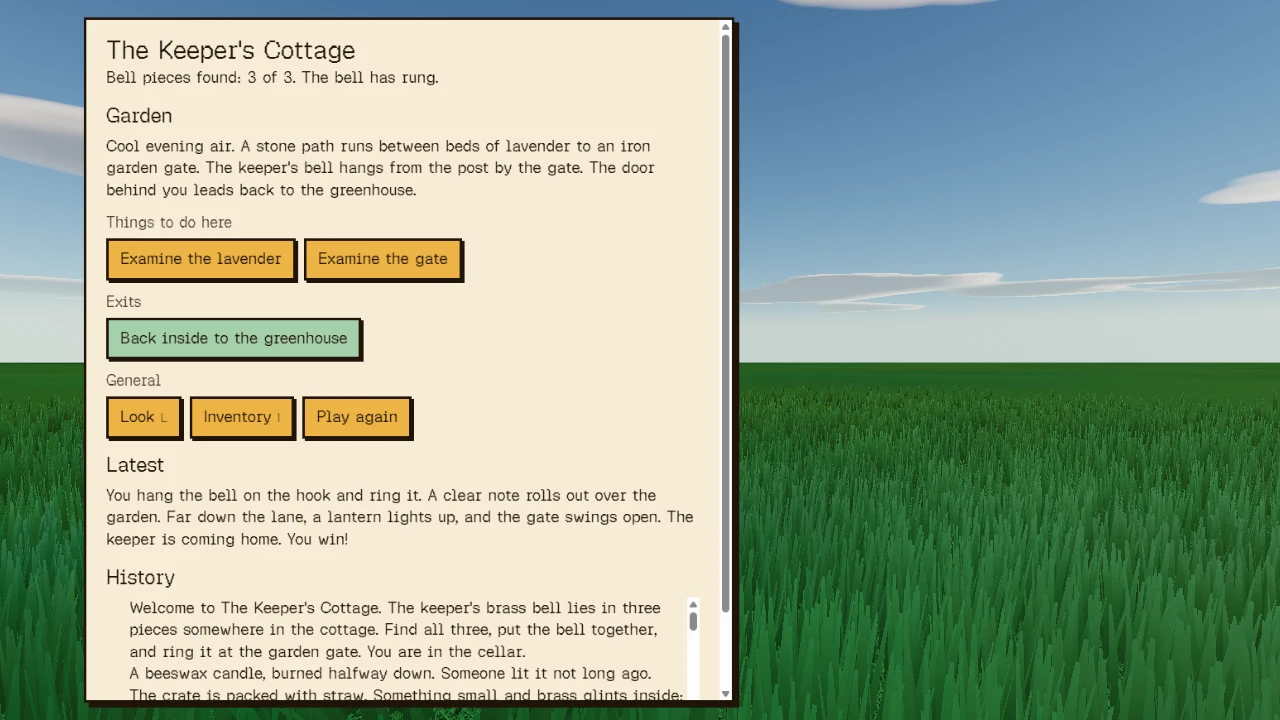Click the Garden heading

tap(139, 116)
